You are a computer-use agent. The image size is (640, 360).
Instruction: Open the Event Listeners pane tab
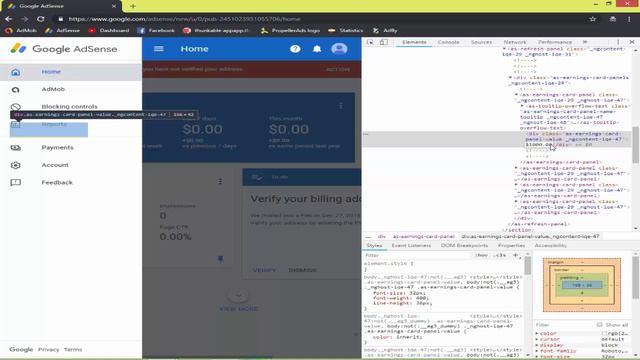coord(411,246)
